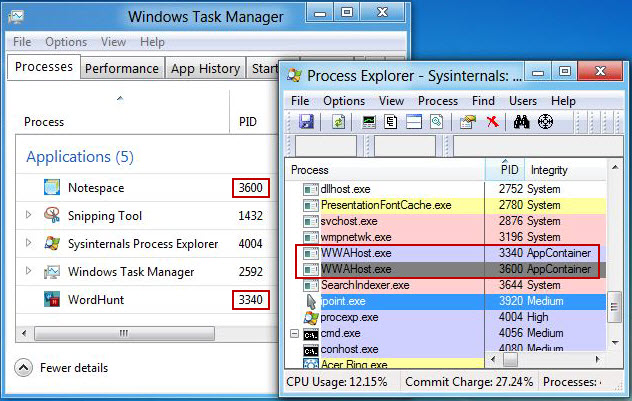Open the Options menu in Process Explorer
The width and height of the screenshot is (632, 401).
(344, 101)
